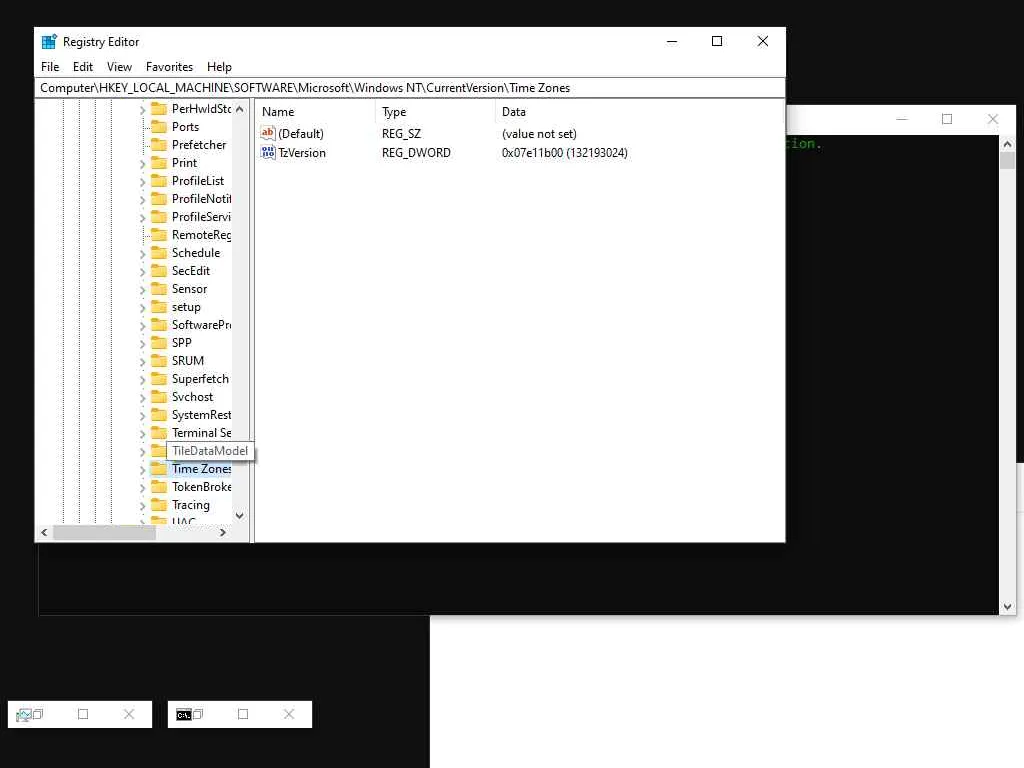This screenshot has width=1024, height=768.
Task: Open the Favorites menu
Action: 169,67
